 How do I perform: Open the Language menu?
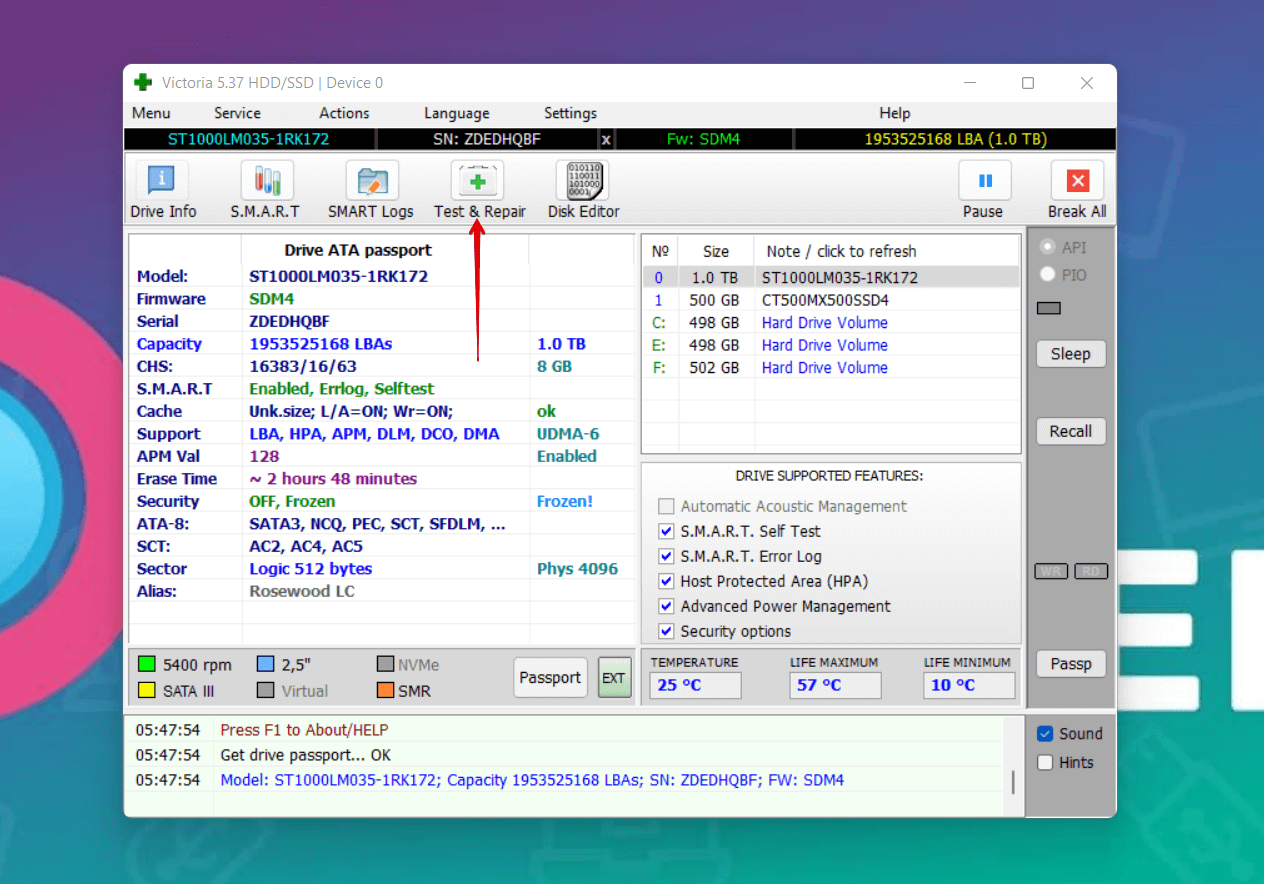pos(457,114)
